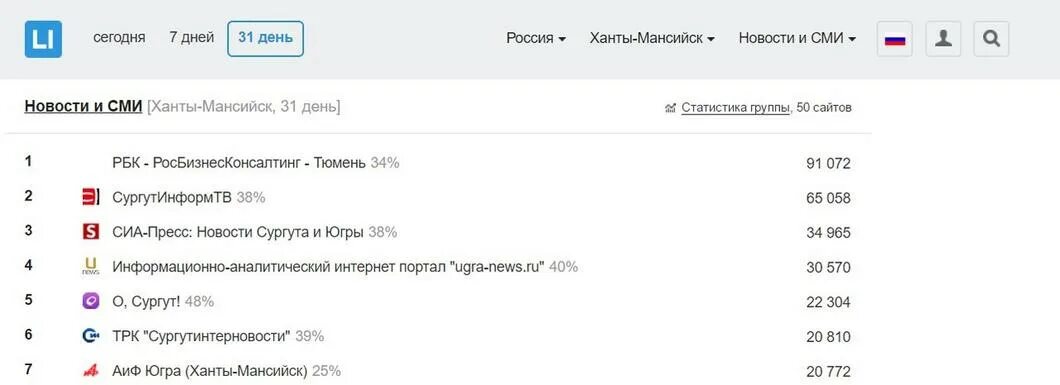This screenshot has width=1060, height=385.
Task: Click the АиФ Югра red favicon
Action: tap(91, 370)
